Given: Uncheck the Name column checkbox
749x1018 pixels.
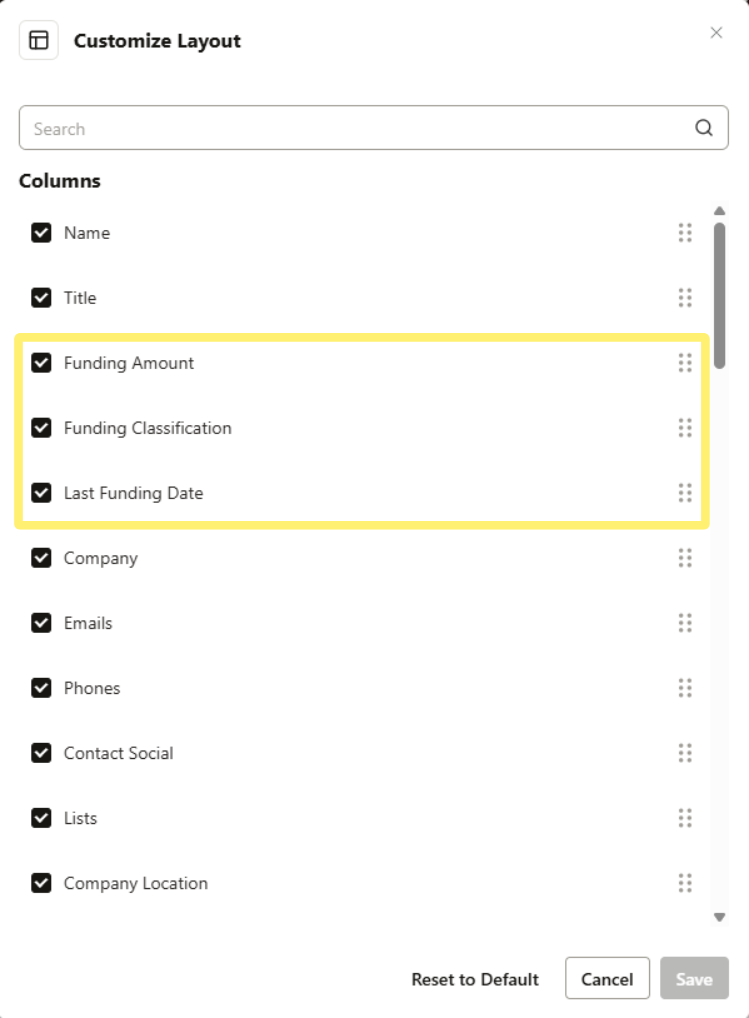Looking at the screenshot, I should point(41,232).
